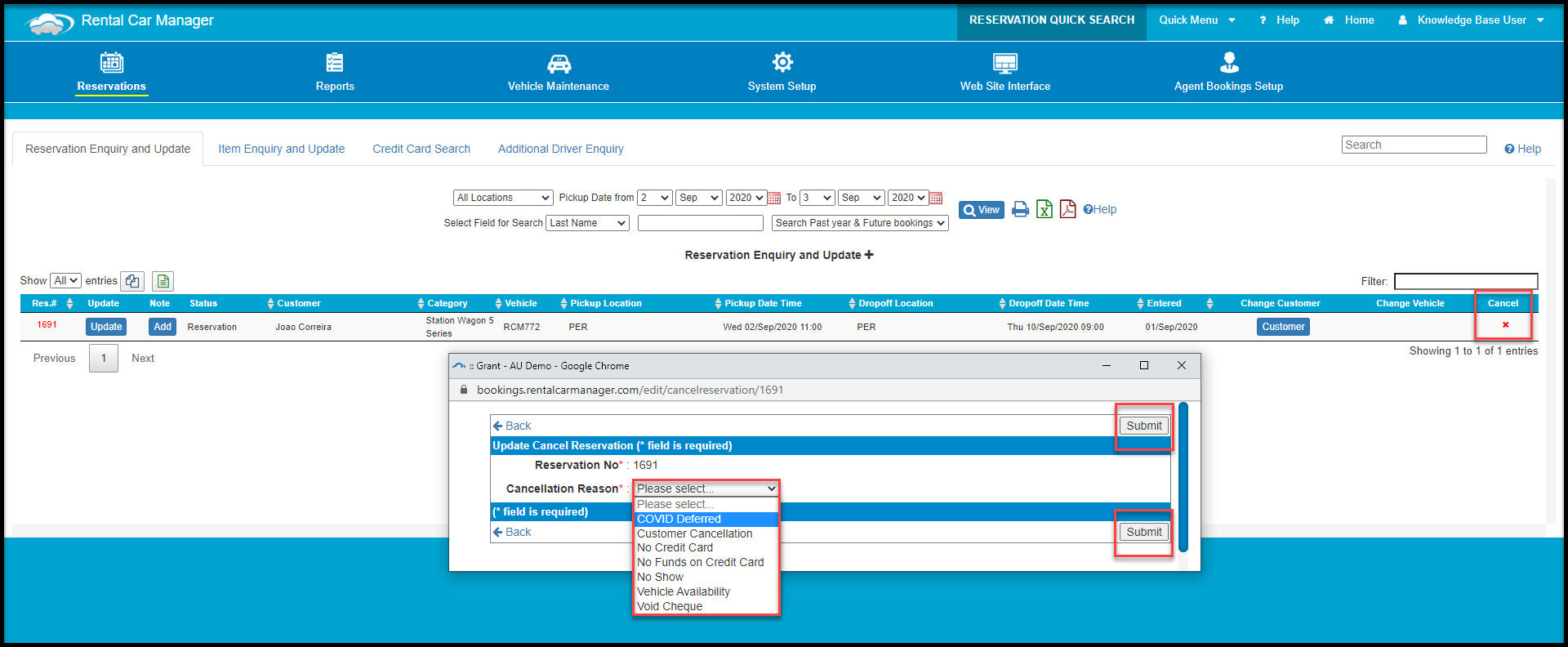Viewport: 1568px width, 647px height.
Task: Switch to Additional Driver Enquiry tab
Action: click(x=561, y=149)
